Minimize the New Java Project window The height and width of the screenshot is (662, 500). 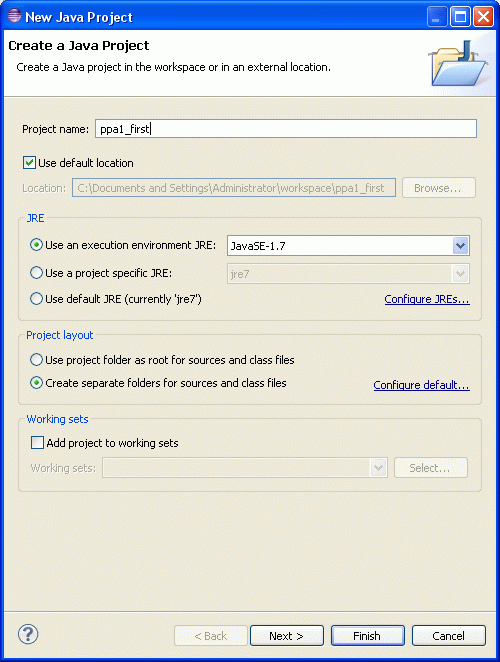[437, 17]
